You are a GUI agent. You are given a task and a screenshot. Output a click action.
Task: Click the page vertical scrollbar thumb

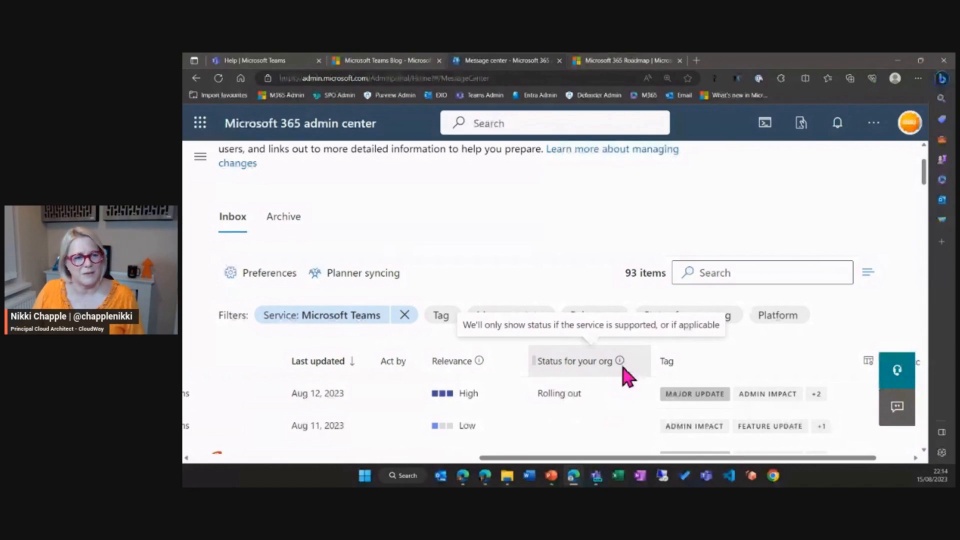pos(923,171)
